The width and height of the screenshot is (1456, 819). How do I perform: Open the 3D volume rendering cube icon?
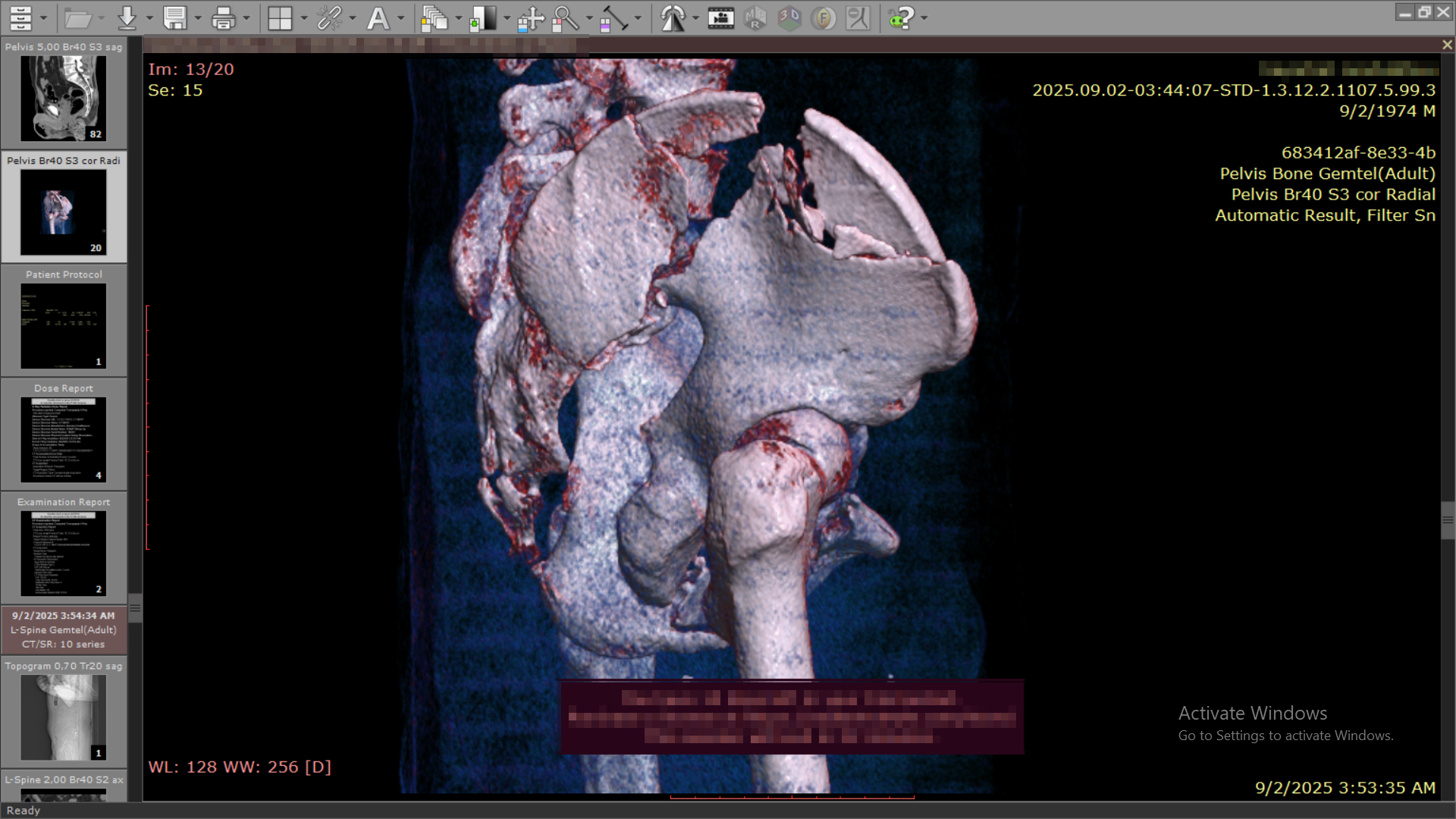pos(789,17)
